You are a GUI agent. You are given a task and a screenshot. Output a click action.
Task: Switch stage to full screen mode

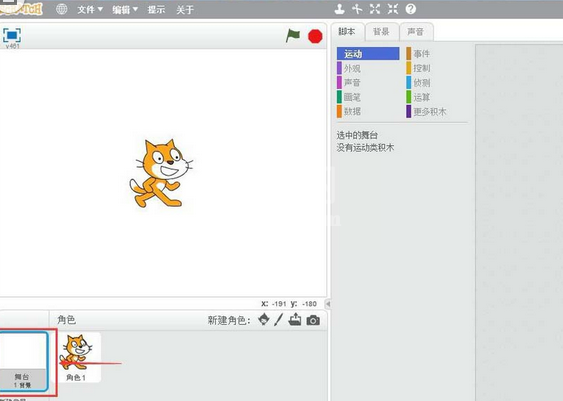coord(12,36)
